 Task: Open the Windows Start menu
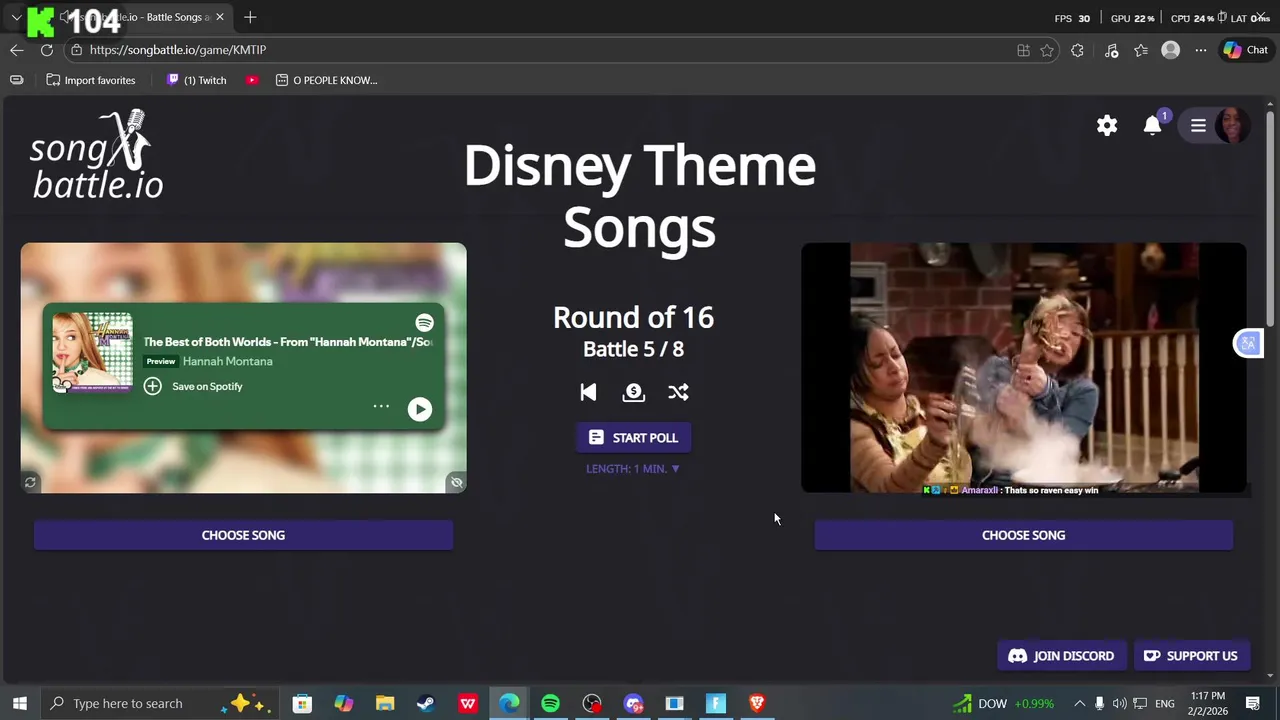pyautogui.click(x=19, y=703)
